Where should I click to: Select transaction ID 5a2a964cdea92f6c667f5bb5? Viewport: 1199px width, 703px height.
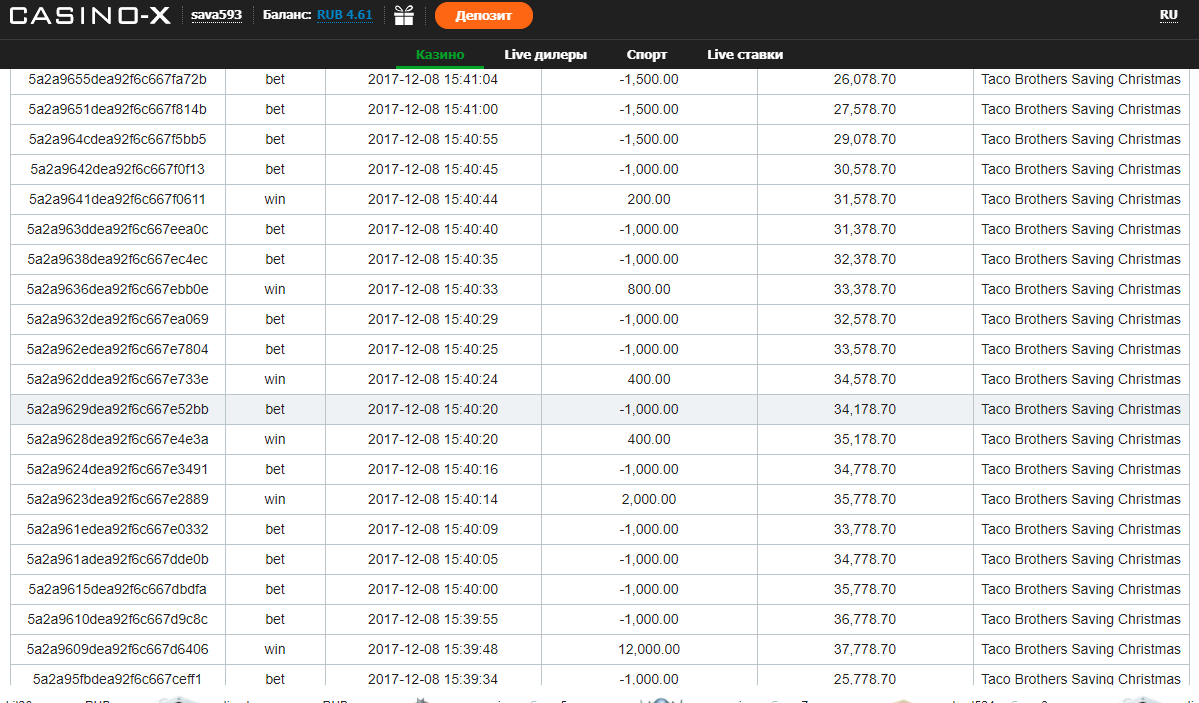118,139
